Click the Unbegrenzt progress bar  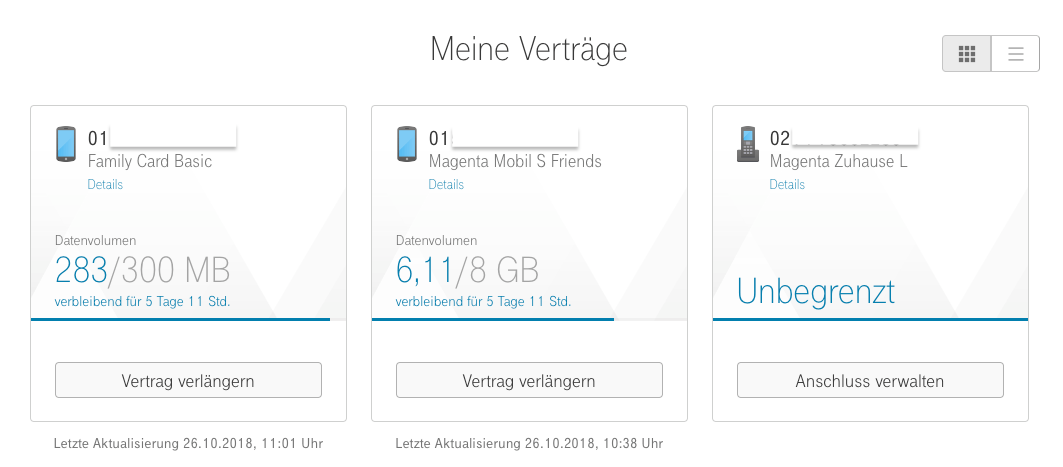[870, 319]
